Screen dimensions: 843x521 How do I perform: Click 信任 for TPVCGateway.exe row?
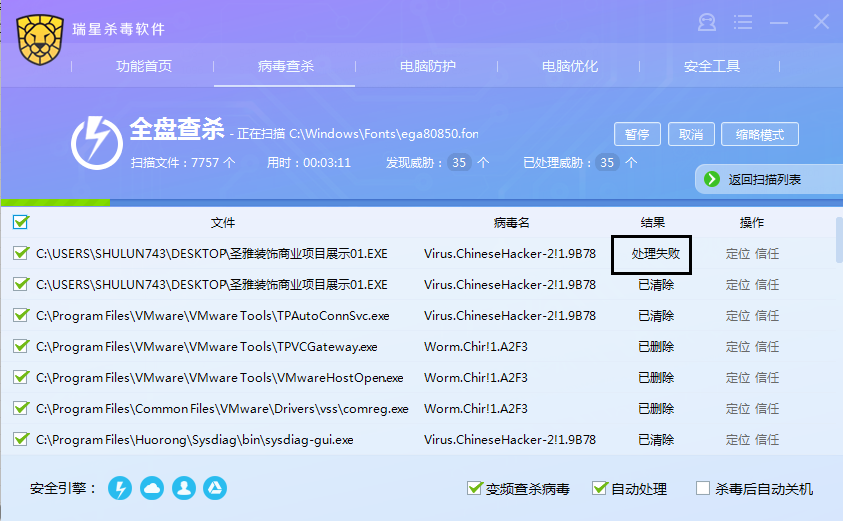coord(767,347)
